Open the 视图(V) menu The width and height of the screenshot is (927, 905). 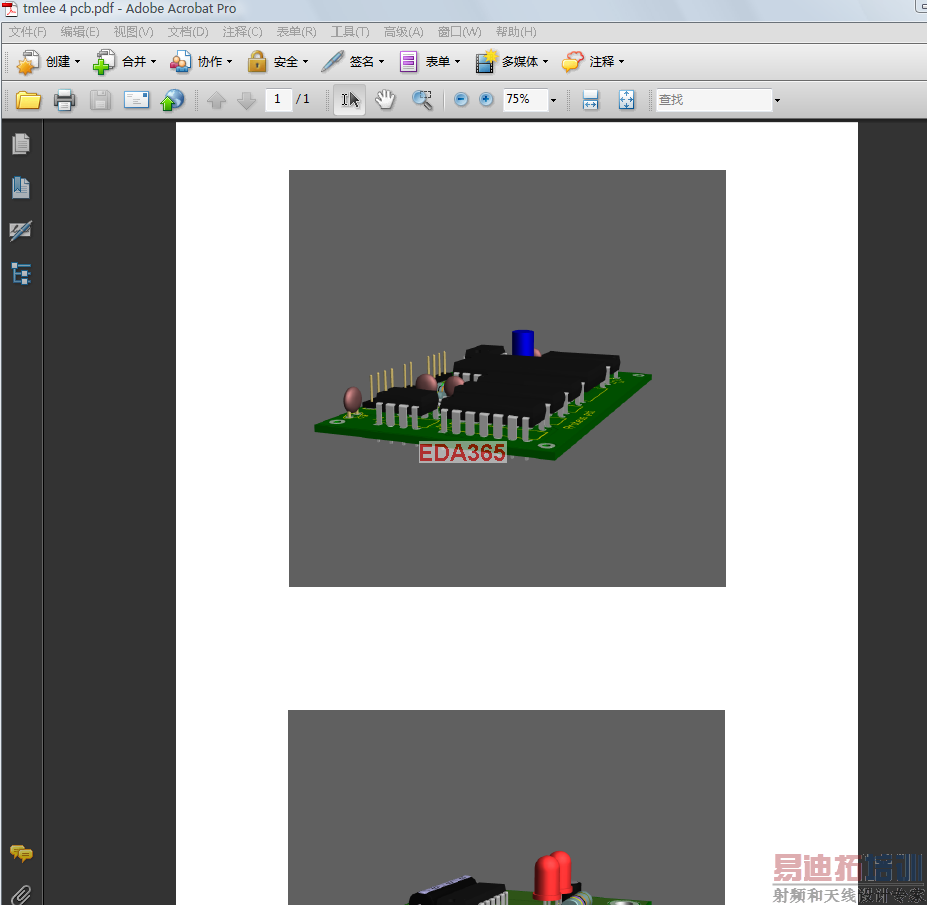(133, 32)
